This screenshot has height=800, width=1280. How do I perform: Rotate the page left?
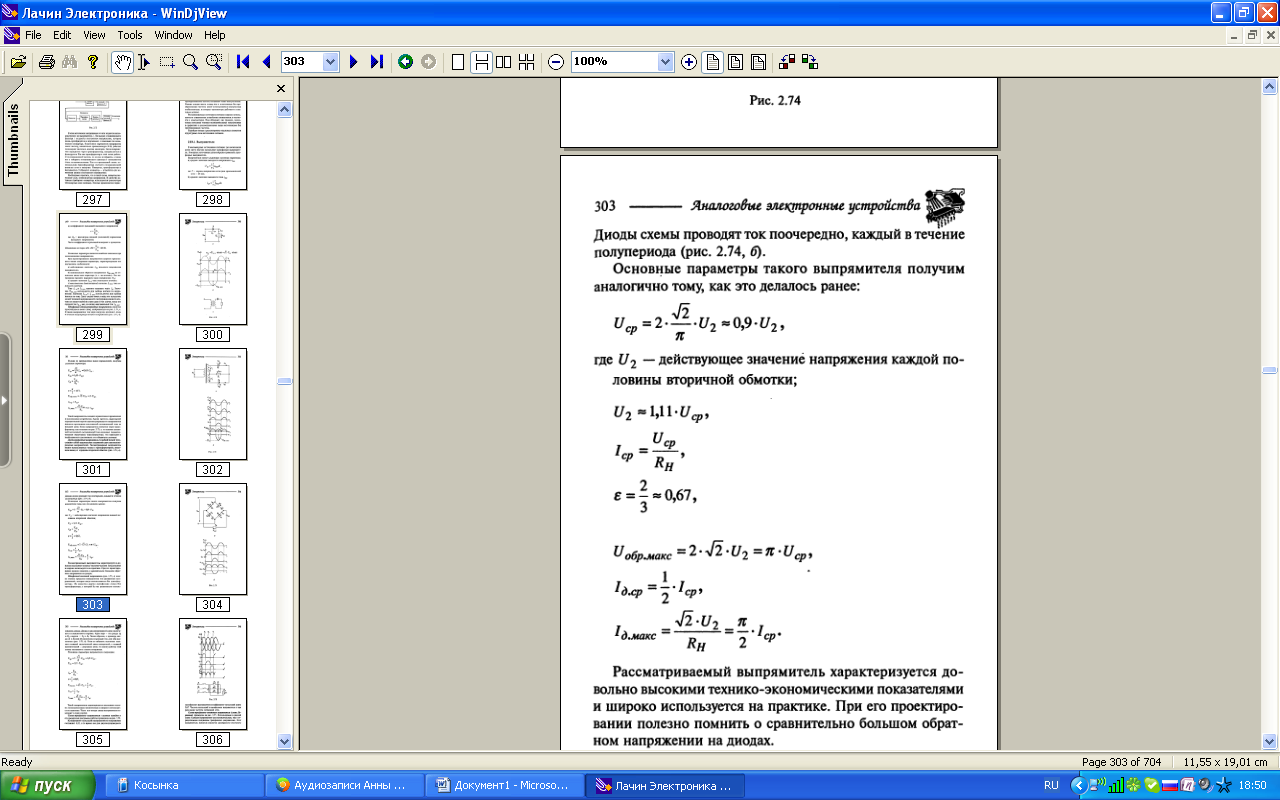click(x=787, y=62)
